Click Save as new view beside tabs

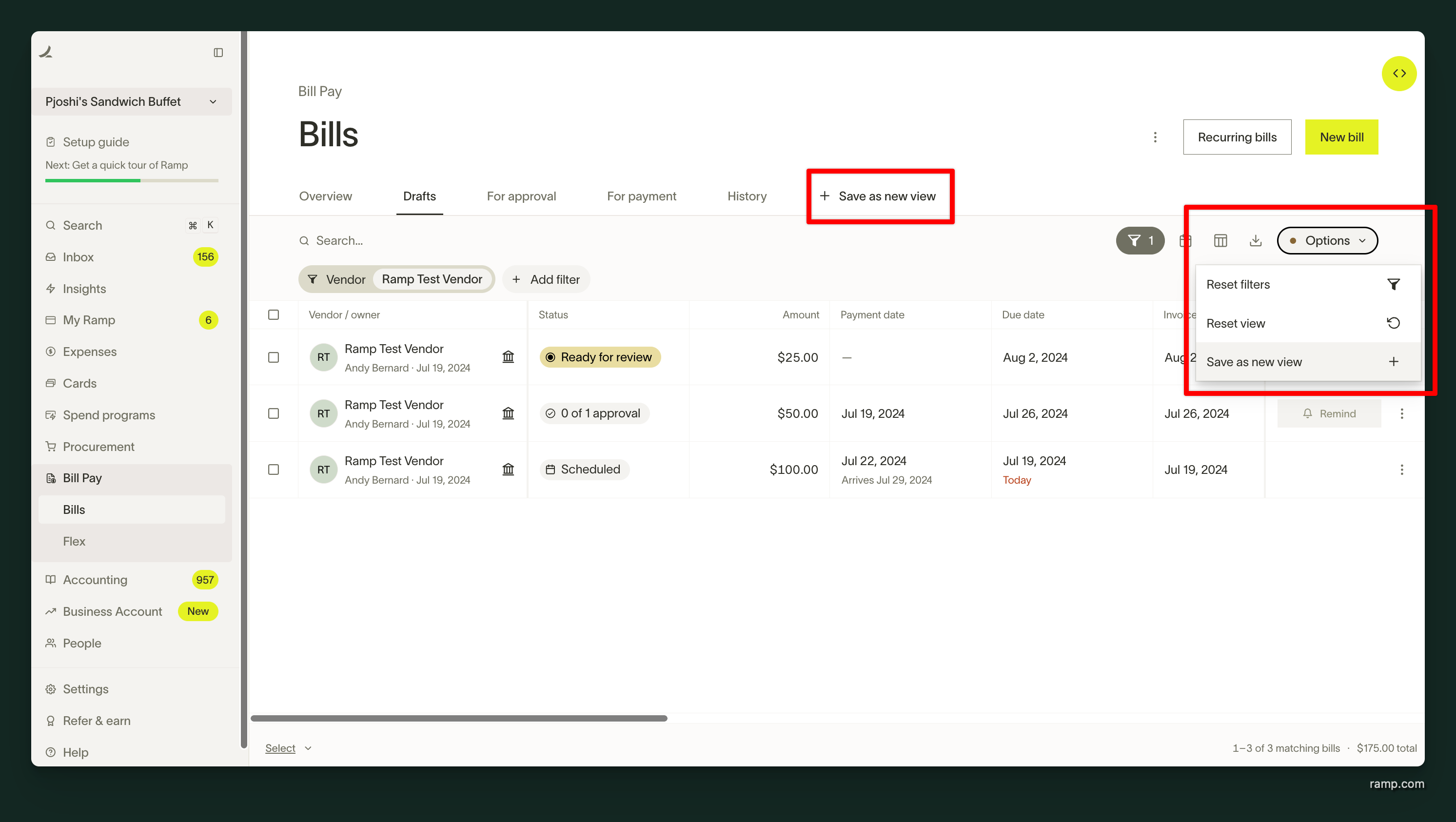click(878, 196)
